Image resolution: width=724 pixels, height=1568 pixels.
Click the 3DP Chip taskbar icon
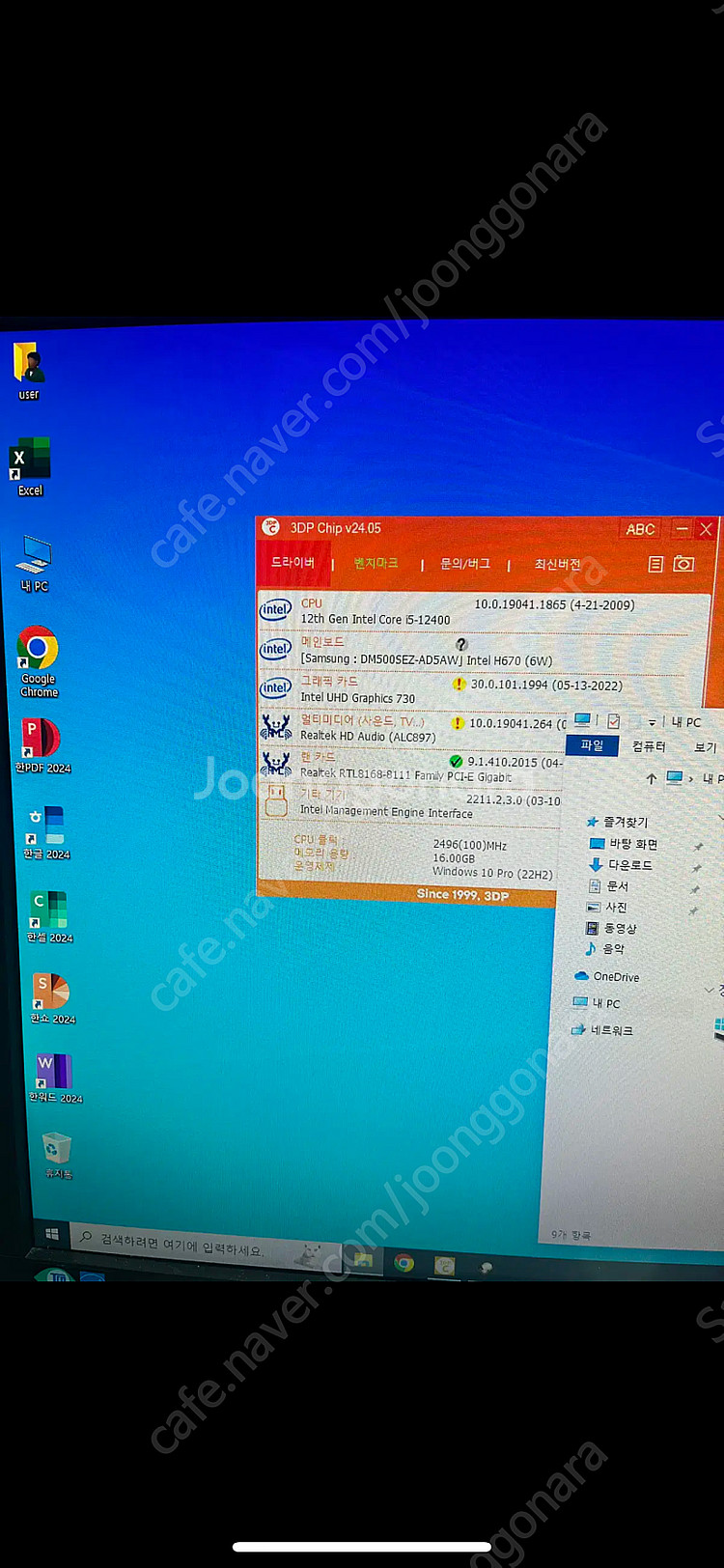[444, 1265]
